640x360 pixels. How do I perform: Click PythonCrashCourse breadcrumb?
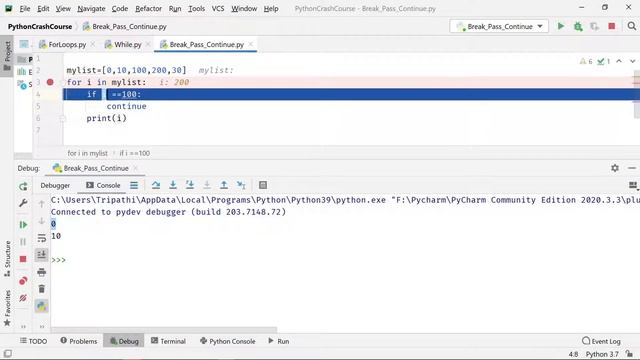coord(40,27)
